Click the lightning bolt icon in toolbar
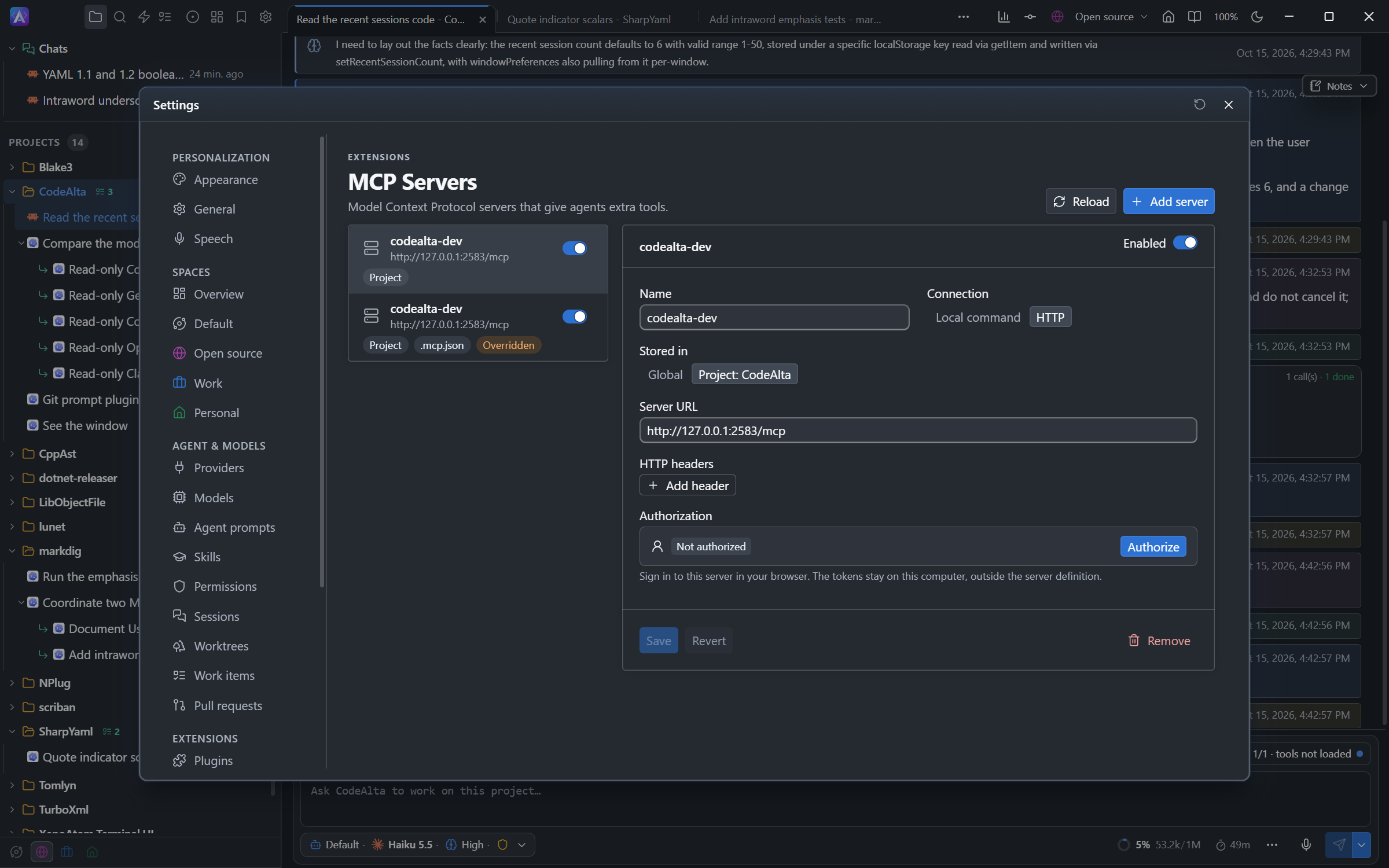Viewport: 1389px width, 868px height. click(x=144, y=17)
